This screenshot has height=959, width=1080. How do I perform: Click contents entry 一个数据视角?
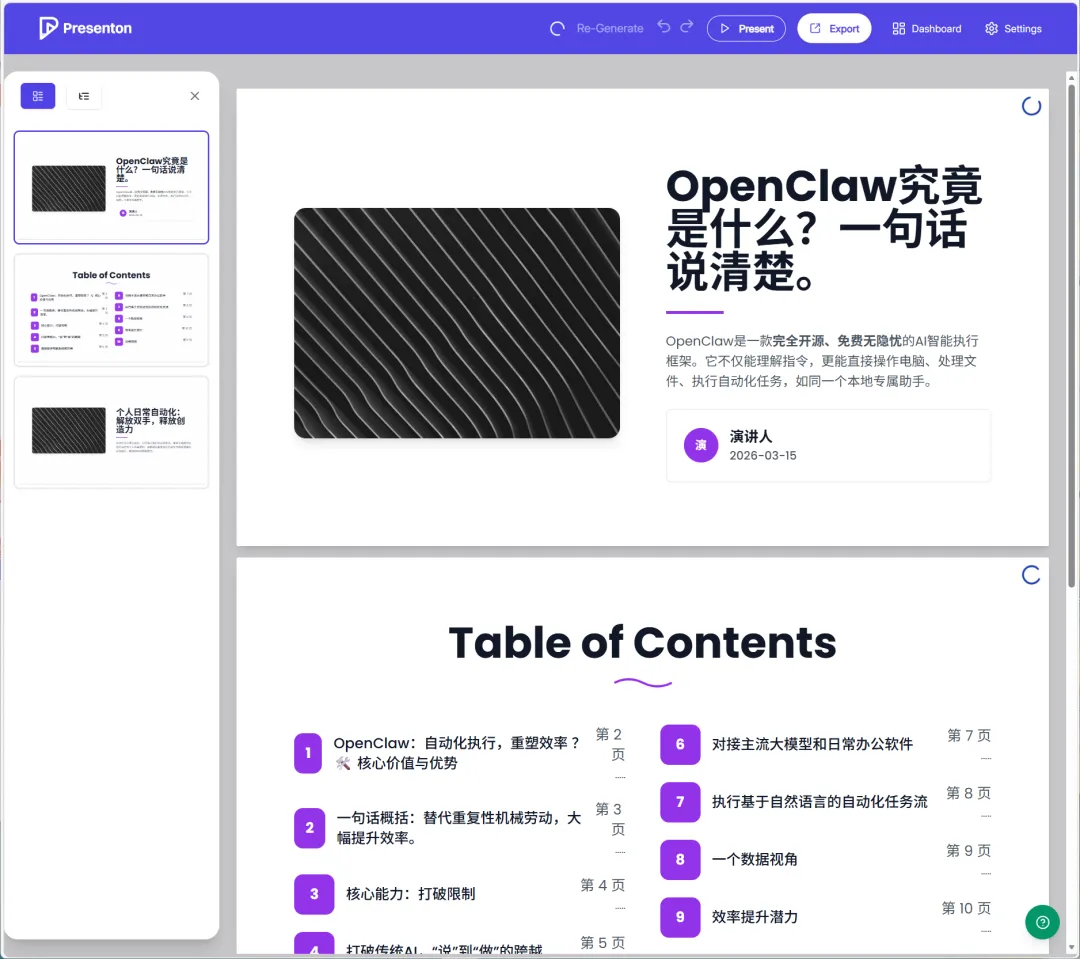click(754, 859)
